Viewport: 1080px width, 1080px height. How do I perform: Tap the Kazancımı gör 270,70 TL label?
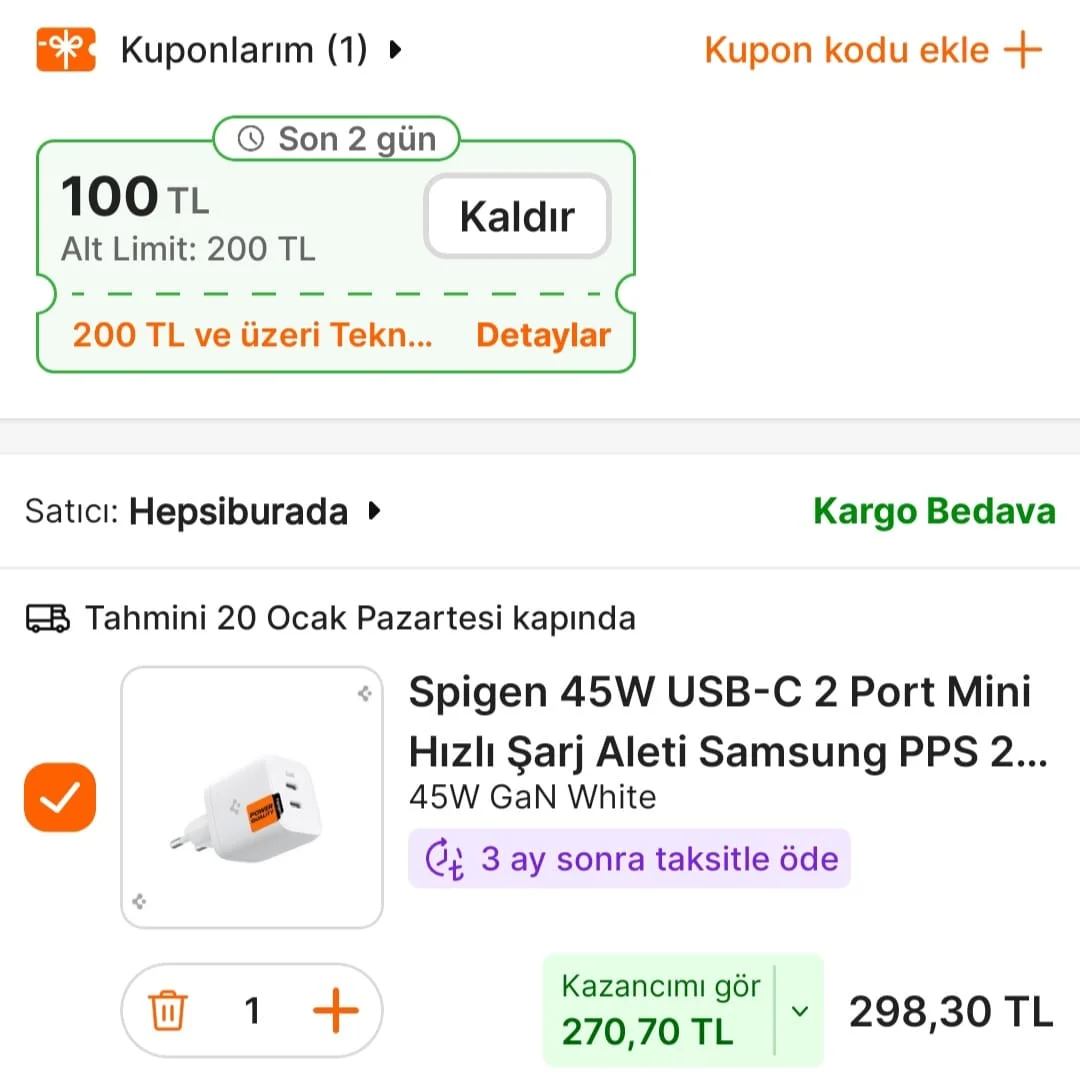coord(660,1010)
